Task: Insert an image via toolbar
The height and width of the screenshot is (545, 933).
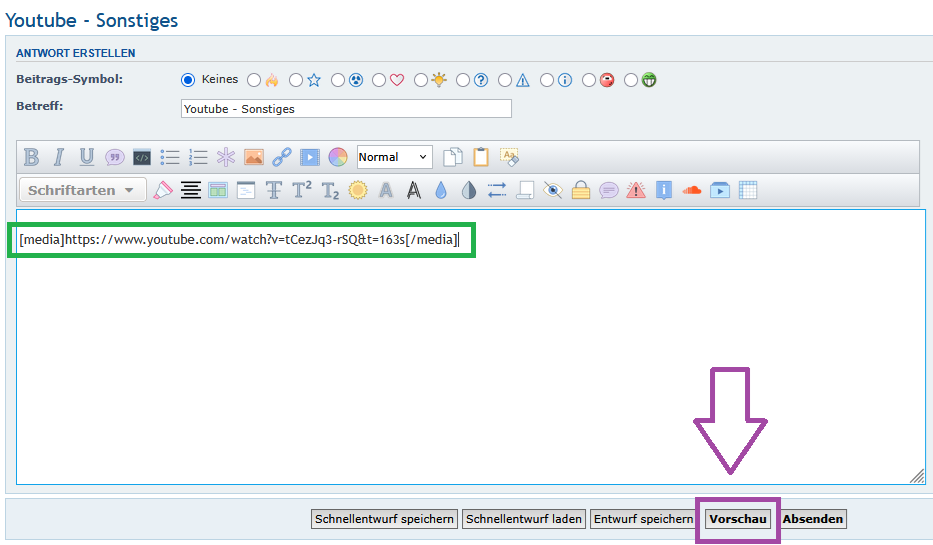Action: click(254, 157)
